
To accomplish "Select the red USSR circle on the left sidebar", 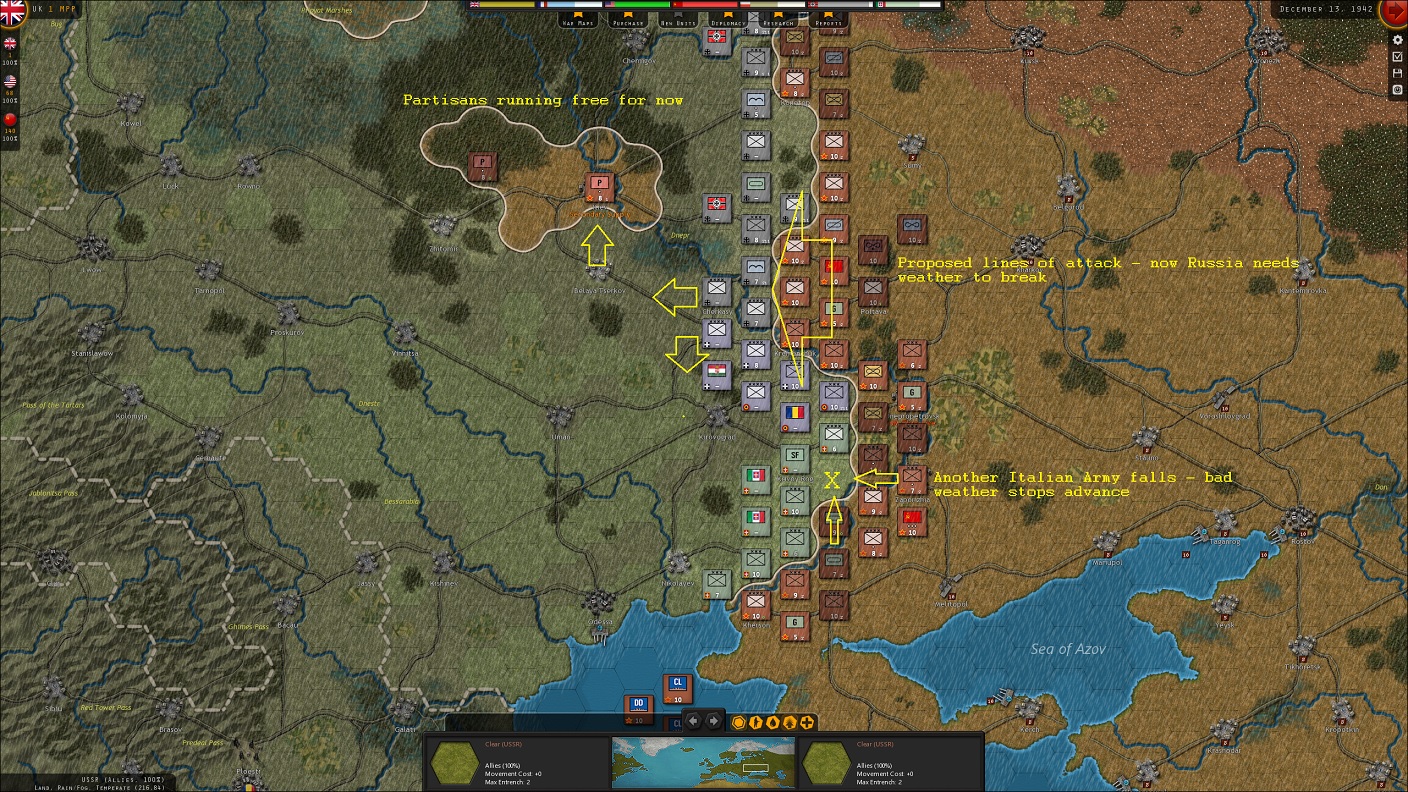I will 11,119.
